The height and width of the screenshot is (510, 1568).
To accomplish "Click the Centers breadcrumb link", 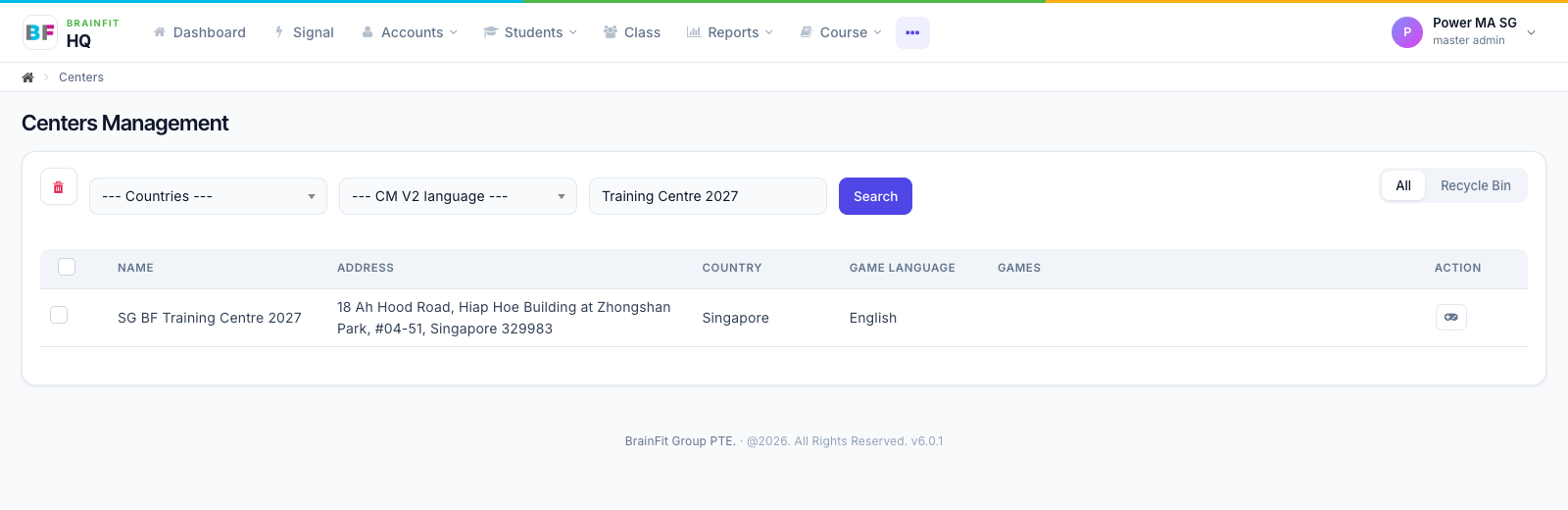I will tap(81, 77).
